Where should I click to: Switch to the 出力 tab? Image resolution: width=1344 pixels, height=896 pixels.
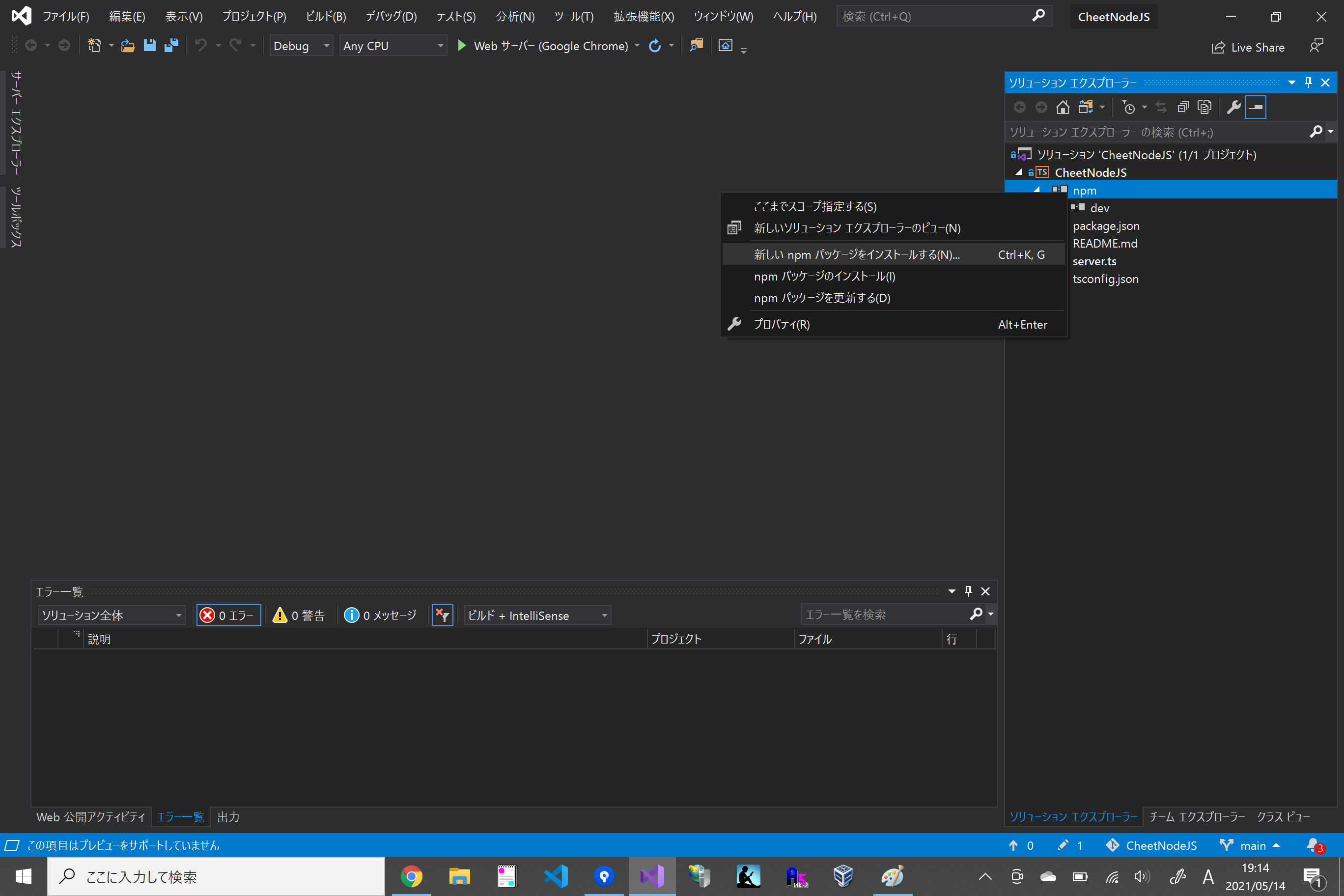tap(228, 816)
